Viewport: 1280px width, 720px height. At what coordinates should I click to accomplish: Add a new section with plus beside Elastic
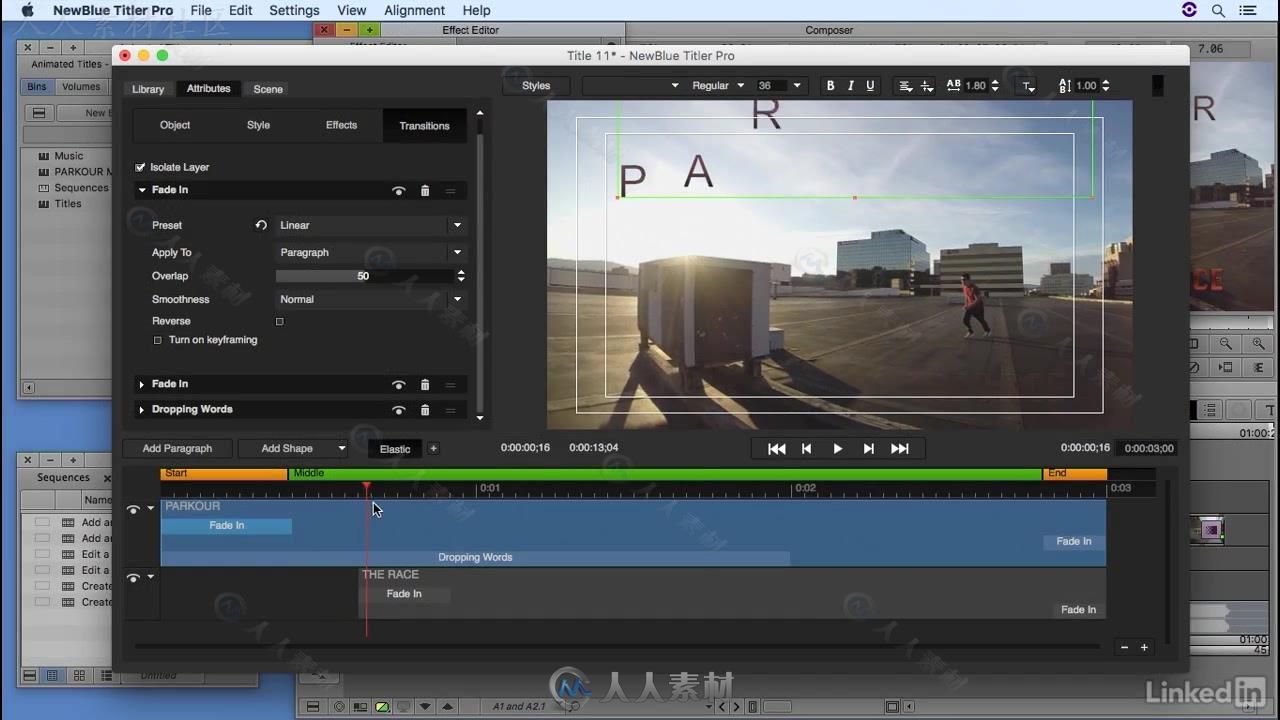(x=433, y=448)
